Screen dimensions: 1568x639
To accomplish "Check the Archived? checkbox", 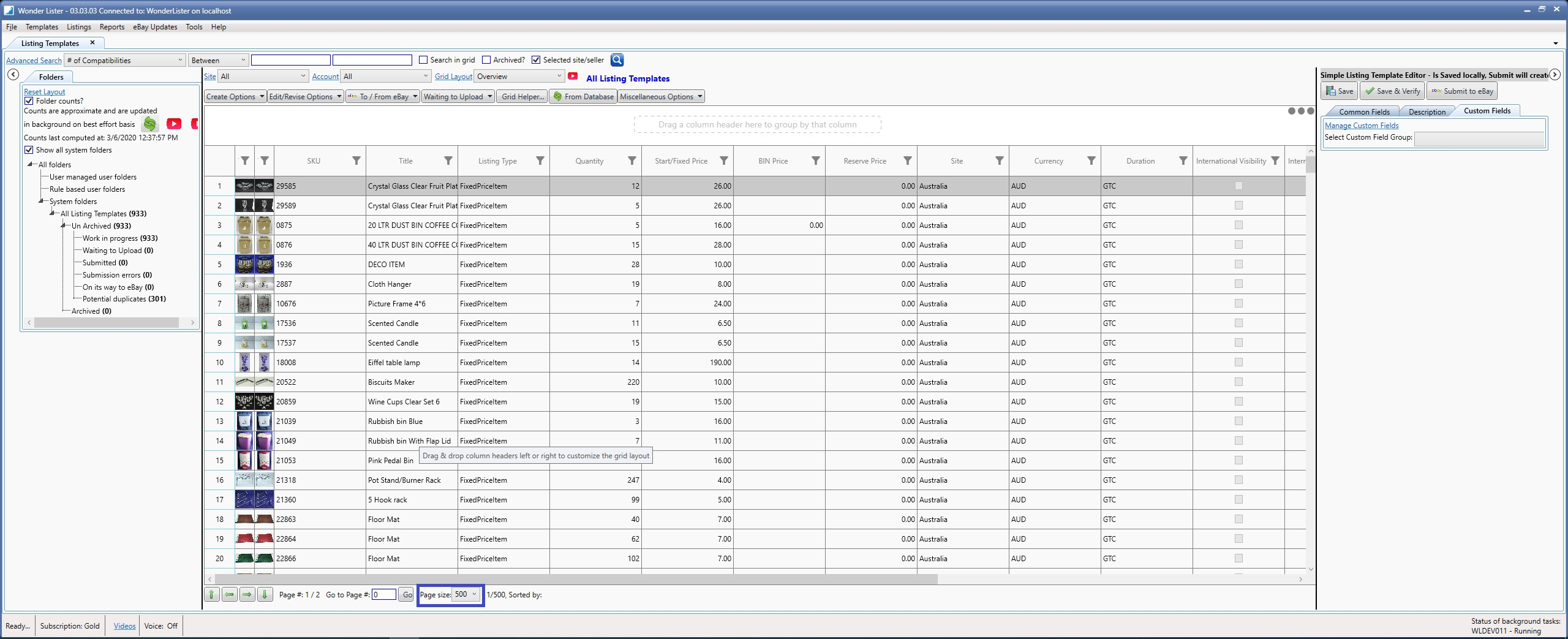I will click(x=486, y=59).
